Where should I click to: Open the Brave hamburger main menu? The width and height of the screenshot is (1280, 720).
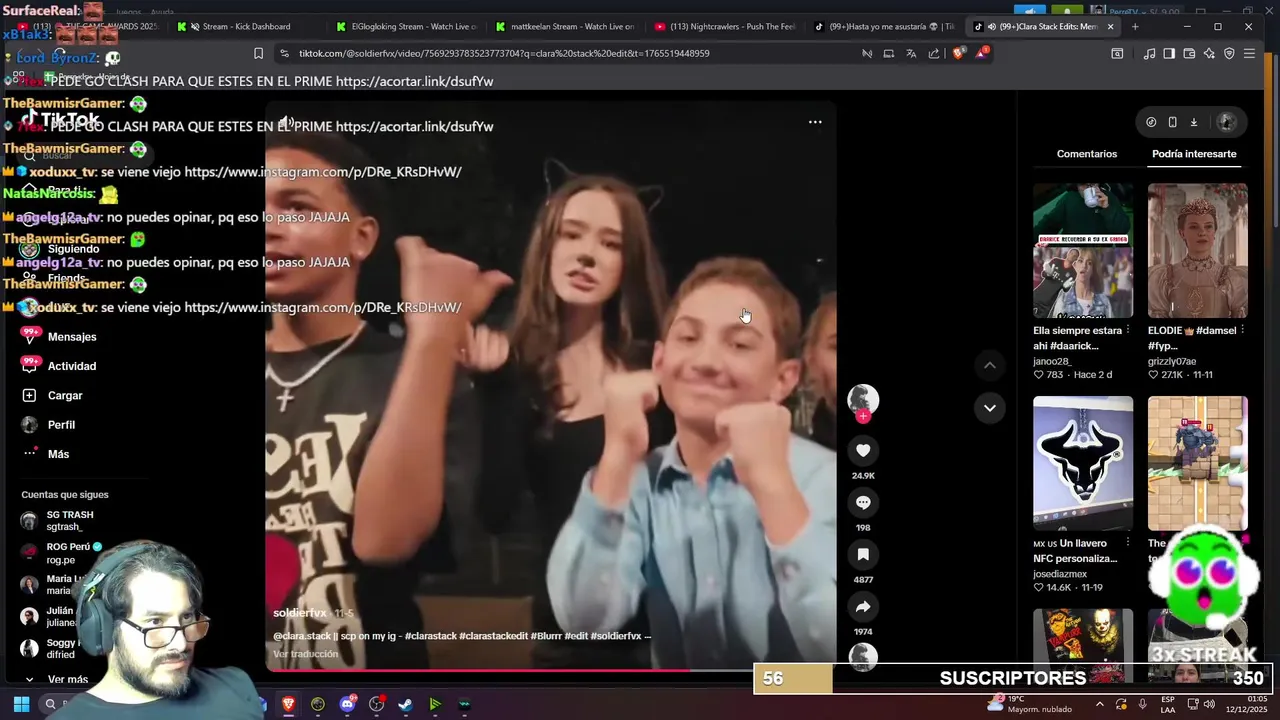coord(1249,53)
